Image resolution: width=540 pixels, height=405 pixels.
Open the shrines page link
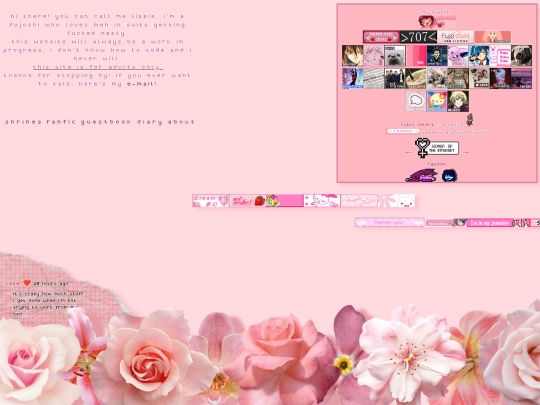point(24,122)
